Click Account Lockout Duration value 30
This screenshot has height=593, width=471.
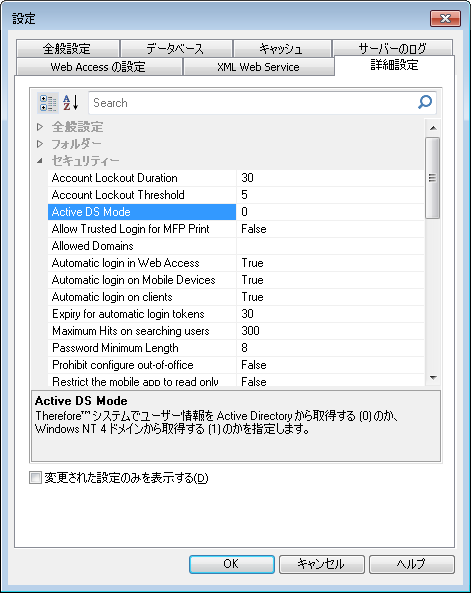point(330,178)
